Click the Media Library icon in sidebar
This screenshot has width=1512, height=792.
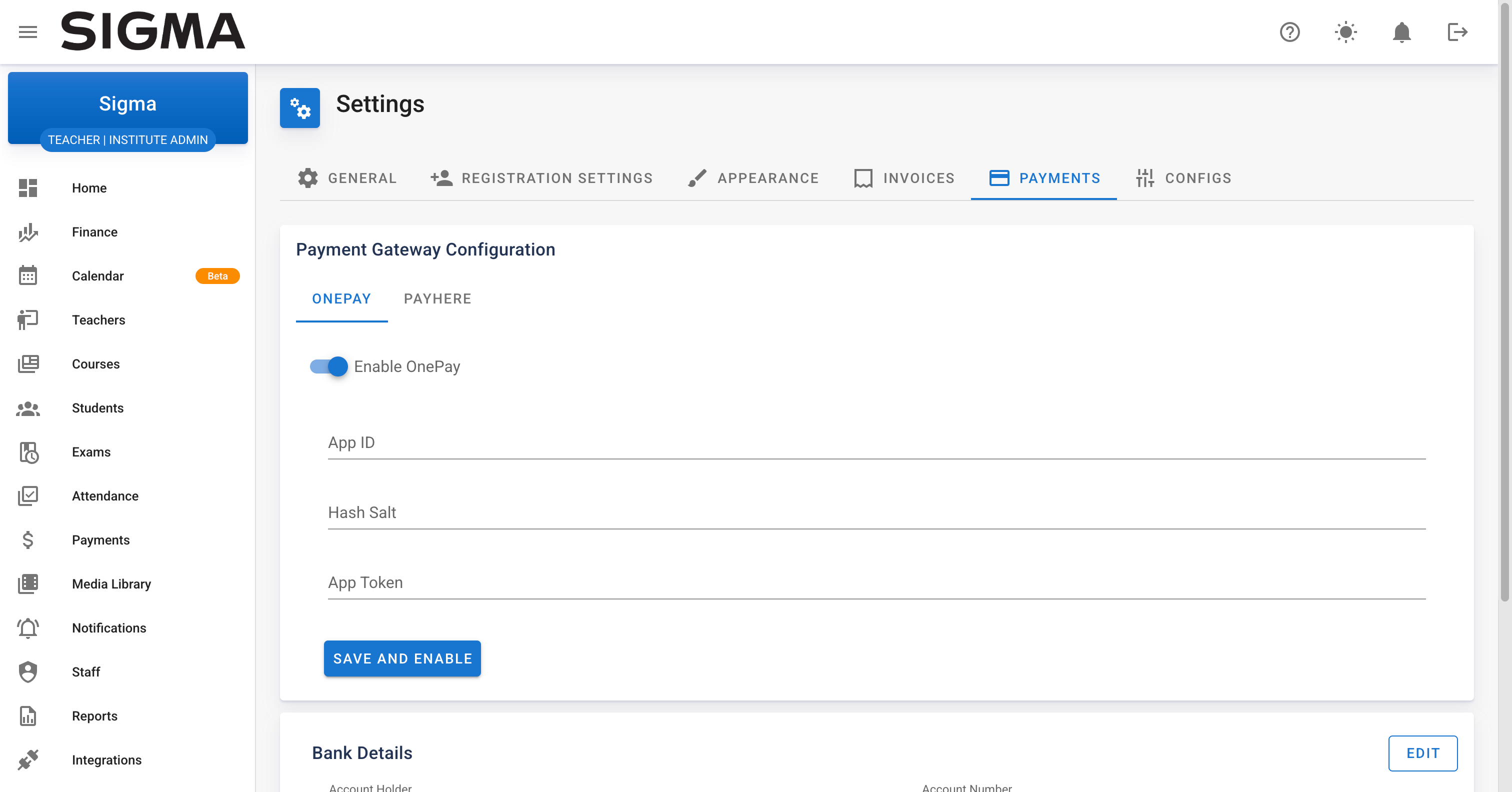tap(27, 583)
